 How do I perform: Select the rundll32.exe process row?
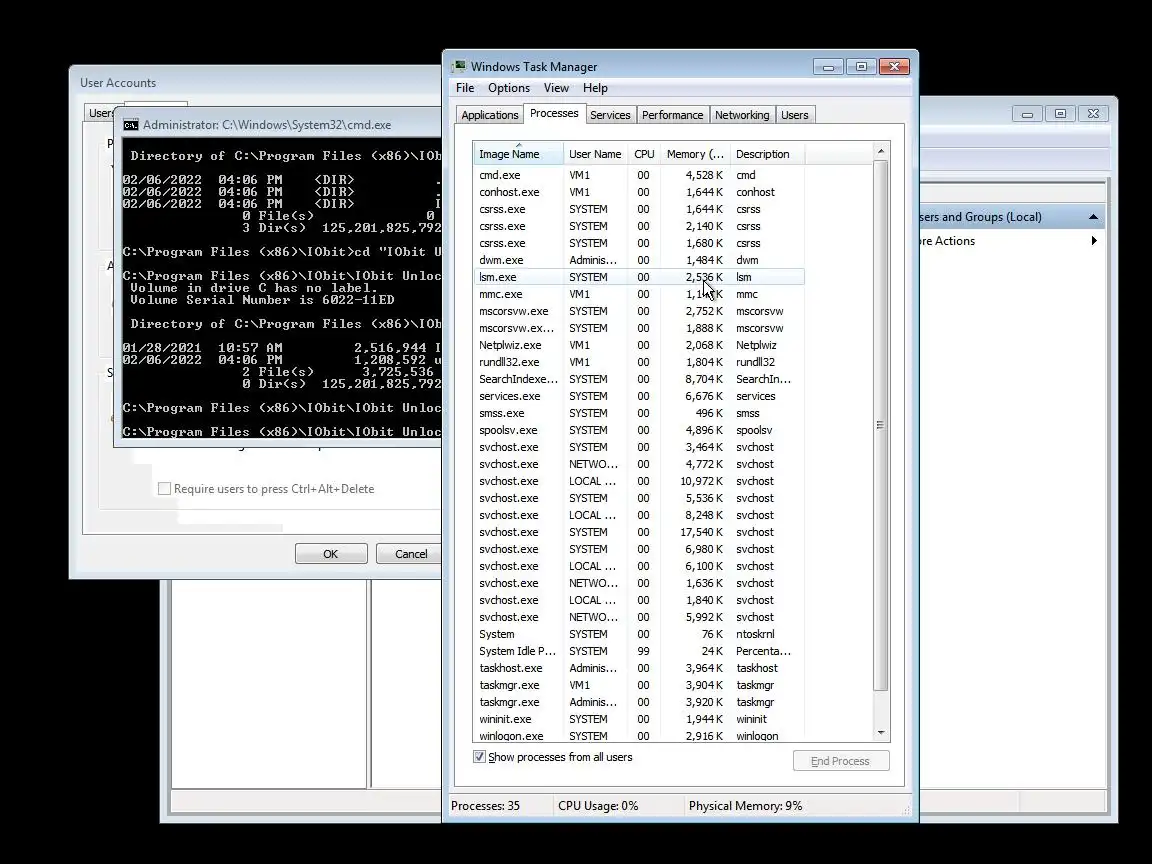[x=639, y=362]
